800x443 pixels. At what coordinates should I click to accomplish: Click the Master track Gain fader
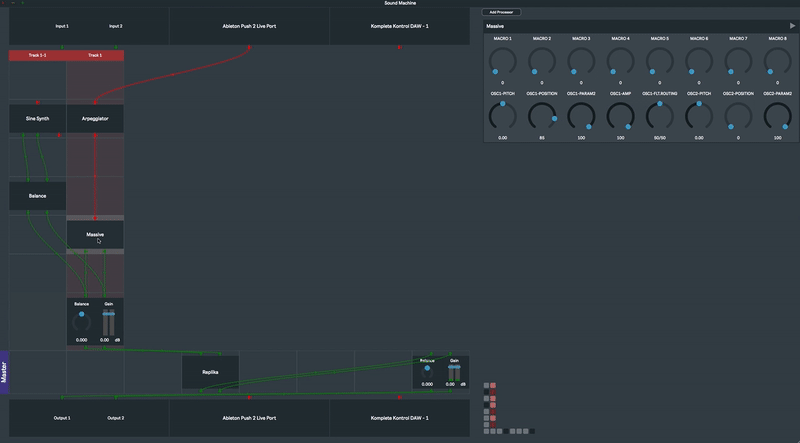click(454, 374)
